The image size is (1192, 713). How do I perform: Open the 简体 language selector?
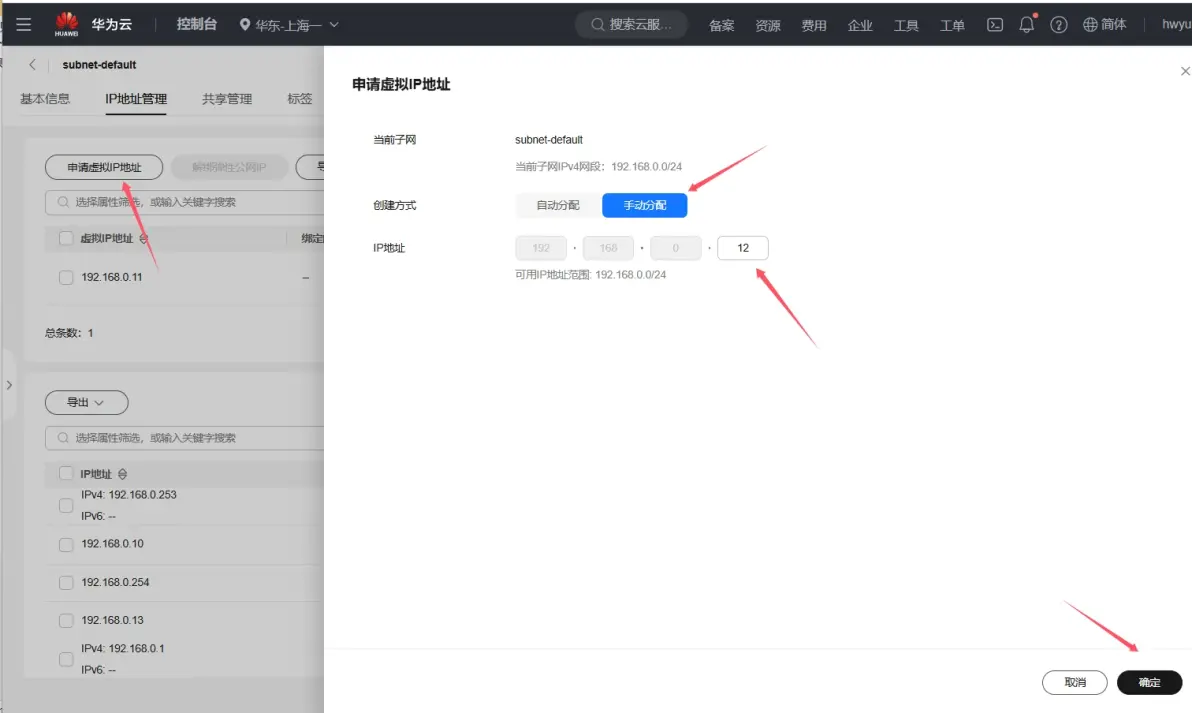tap(1105, 24)
